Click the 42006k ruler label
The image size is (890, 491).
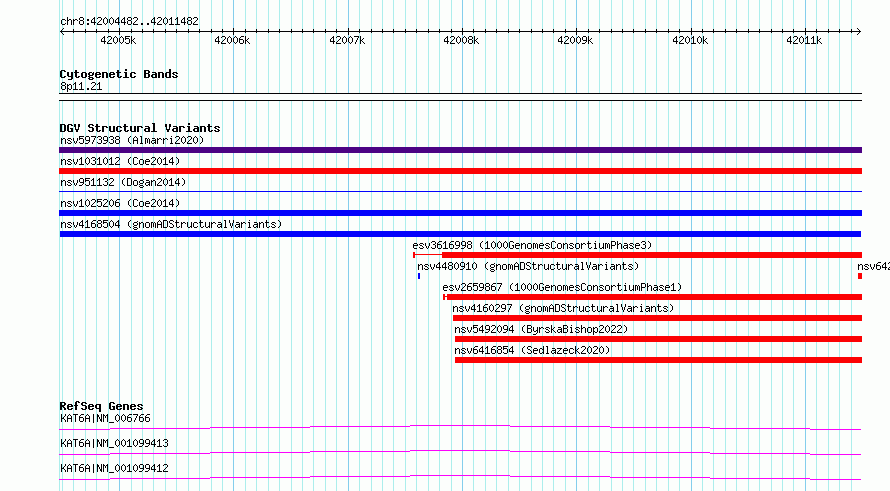pos(232,40)
